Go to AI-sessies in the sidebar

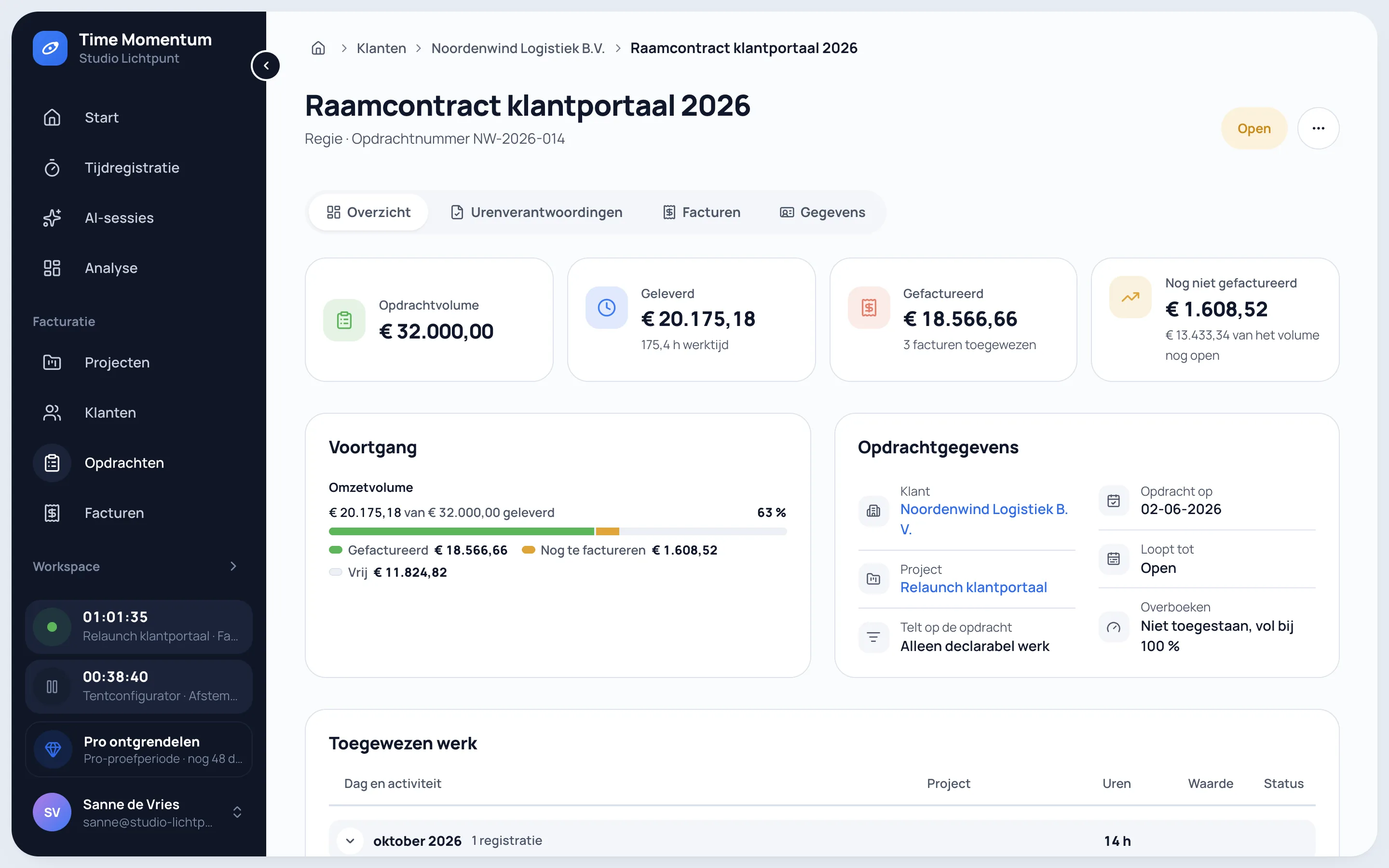tap(139, 217)
